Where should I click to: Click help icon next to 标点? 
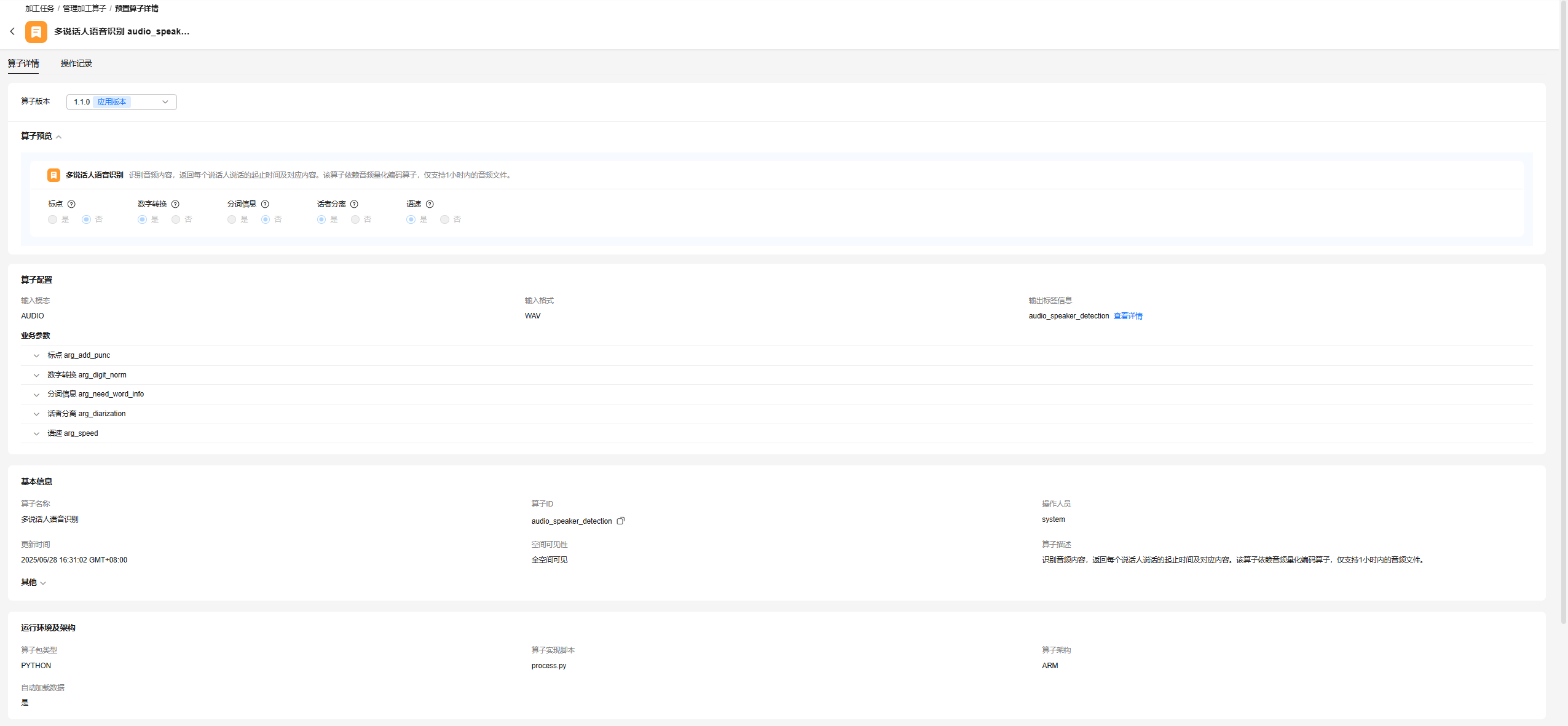[71, 204]
